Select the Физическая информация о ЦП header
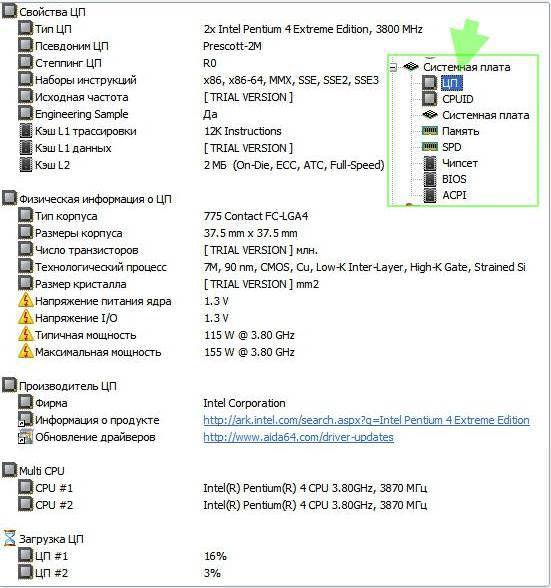The height and width of the screenshot is (588, 551). [95, 199]
